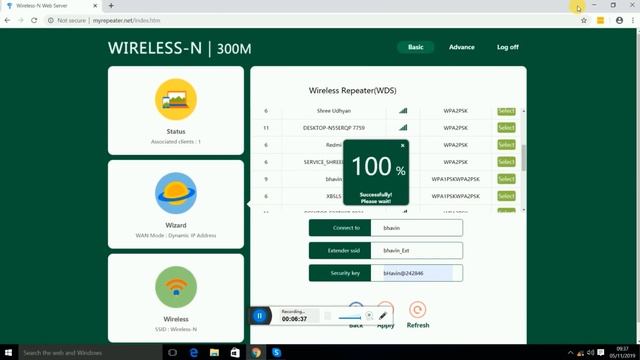
Task: Open the Wireless signal icon
Action: (176, 287)
